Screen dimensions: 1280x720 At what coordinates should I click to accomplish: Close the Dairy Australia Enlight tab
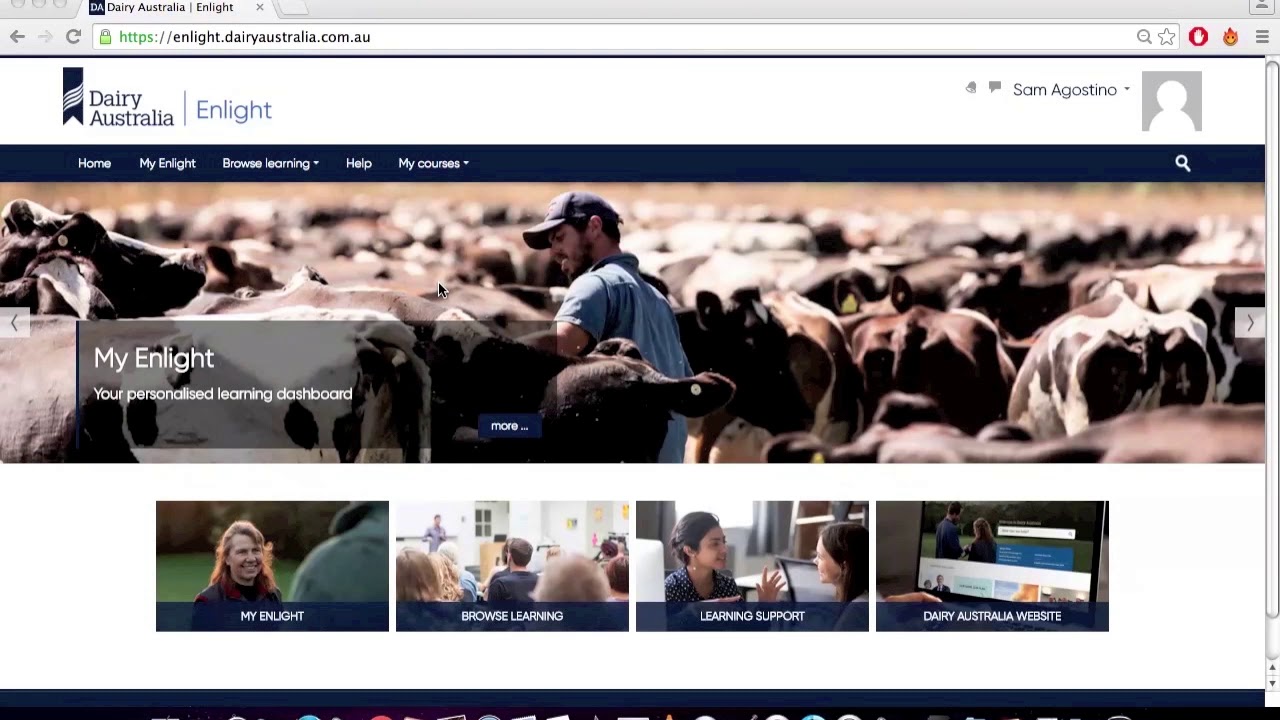coord(260,7)
